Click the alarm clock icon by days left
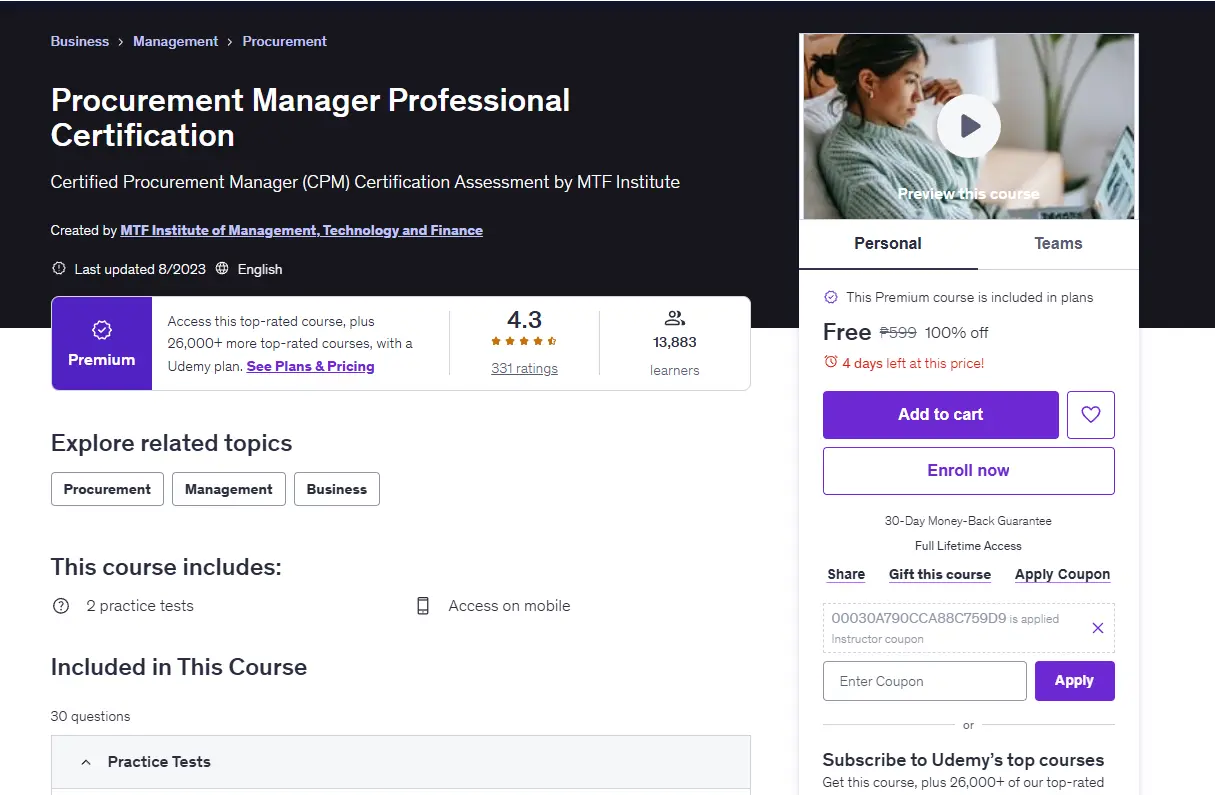The image size is (1215, 795). click(830, 363)
